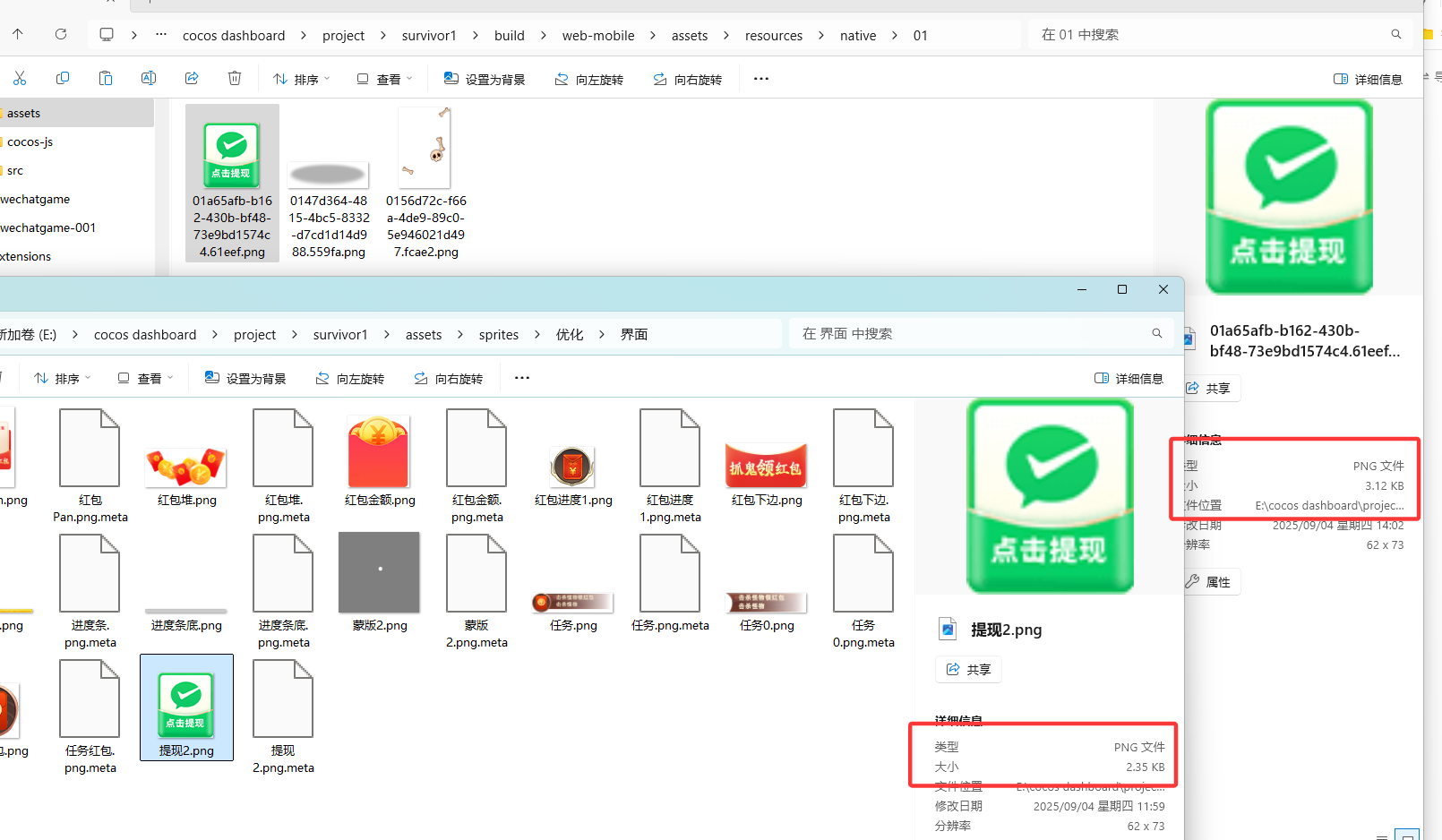Select web-mobile breadcrumb in the 01 window
Viewport: 1442px width, 840px height.
click(x=598, y=36)
